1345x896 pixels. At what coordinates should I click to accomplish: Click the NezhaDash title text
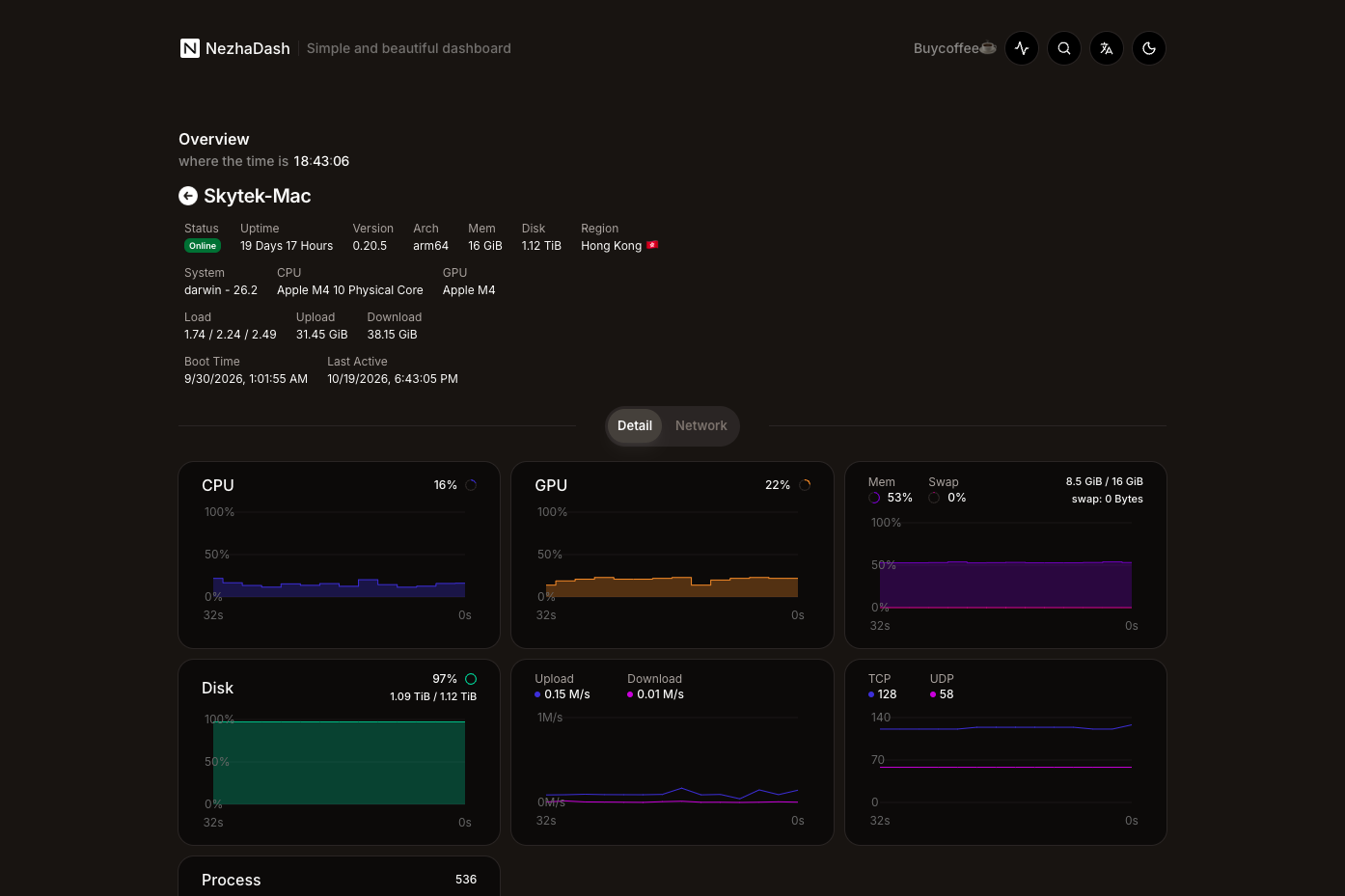click(248, 48)
